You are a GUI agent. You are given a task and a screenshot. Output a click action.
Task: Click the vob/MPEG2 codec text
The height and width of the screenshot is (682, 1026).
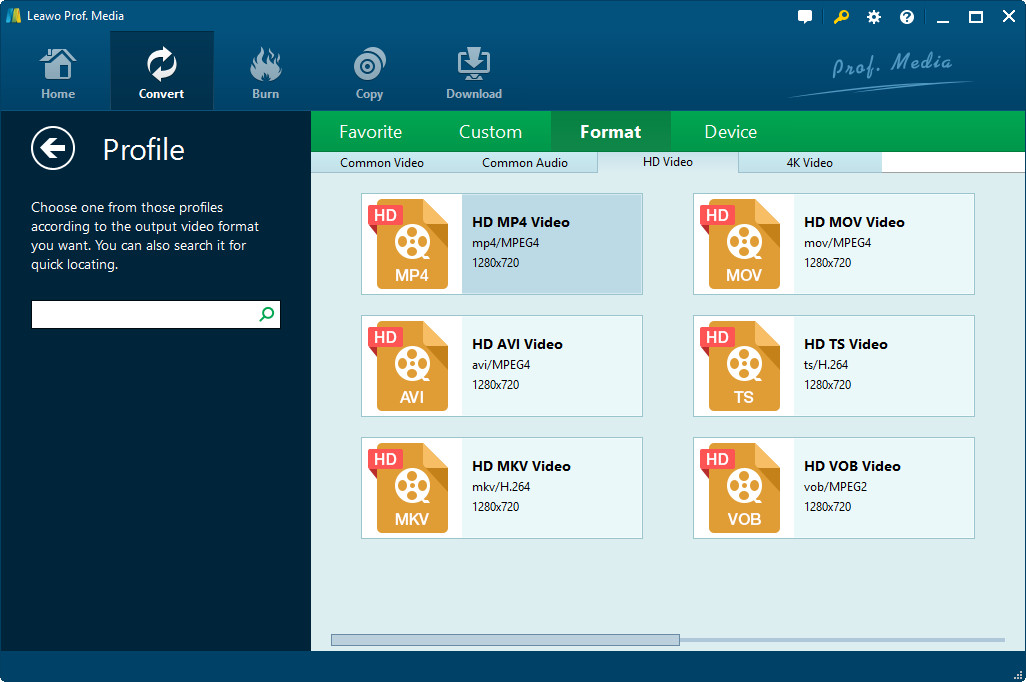click(x=835, y=487)
